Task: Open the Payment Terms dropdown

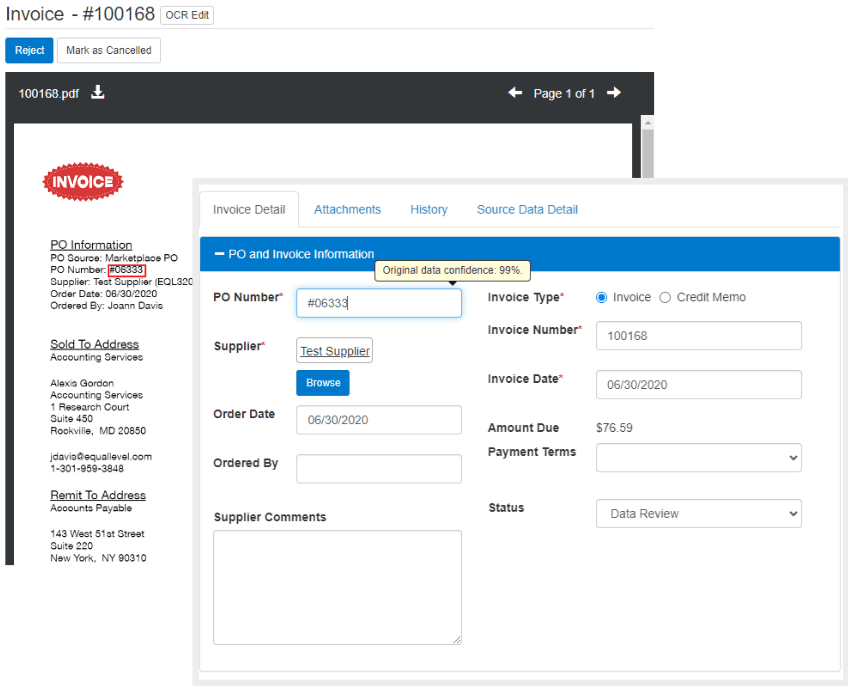Action: click(698, 458)
